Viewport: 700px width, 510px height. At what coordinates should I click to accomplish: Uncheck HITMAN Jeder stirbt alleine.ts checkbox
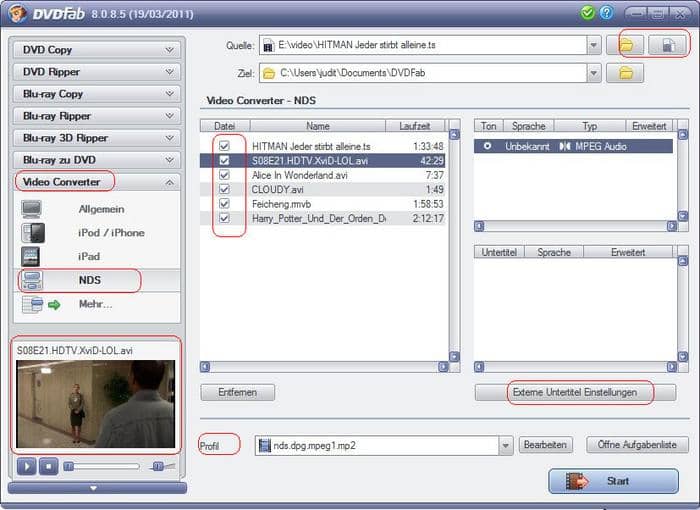coord(224,146)
